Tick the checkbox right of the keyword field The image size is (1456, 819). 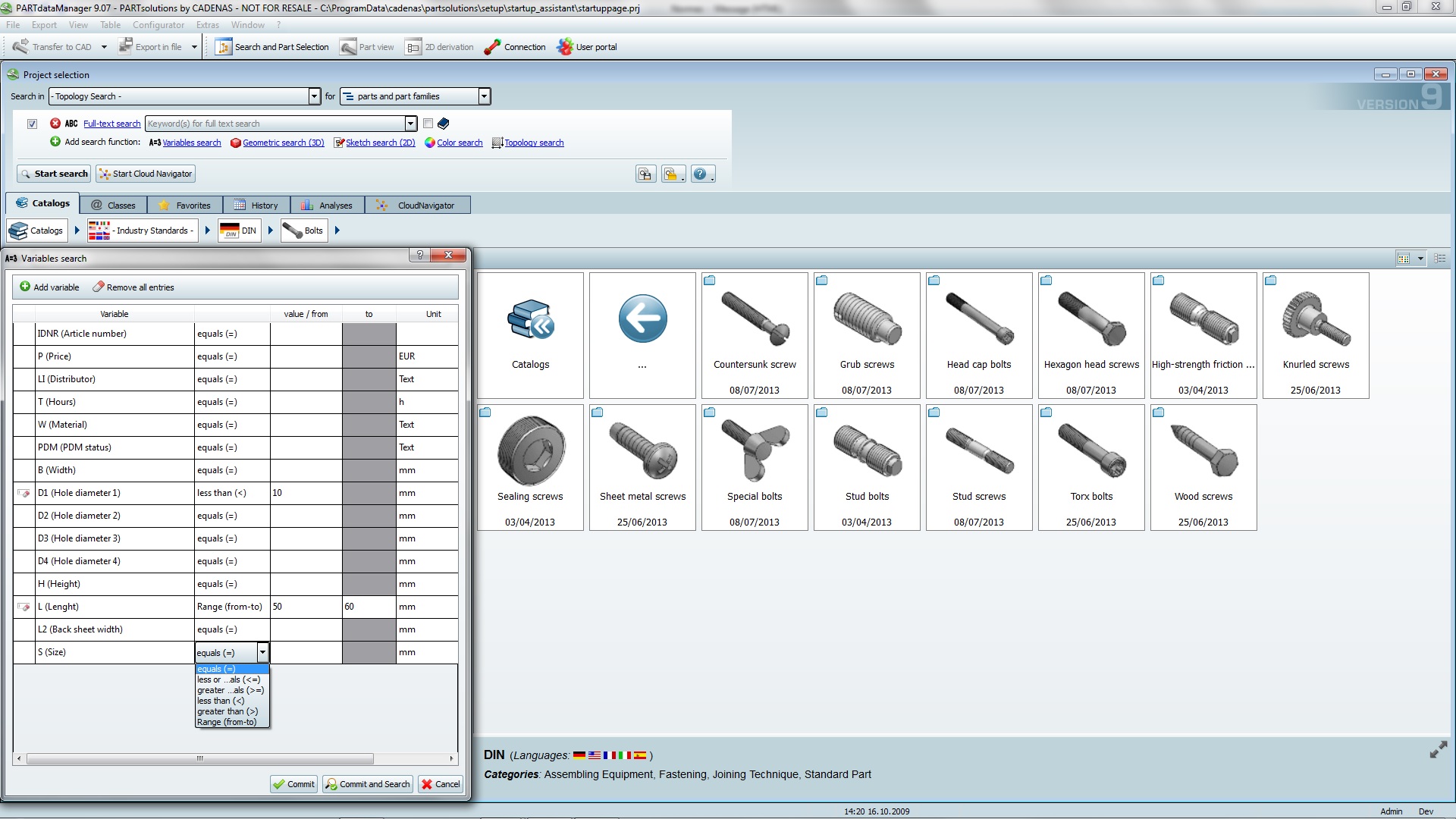tap(428, 124)
